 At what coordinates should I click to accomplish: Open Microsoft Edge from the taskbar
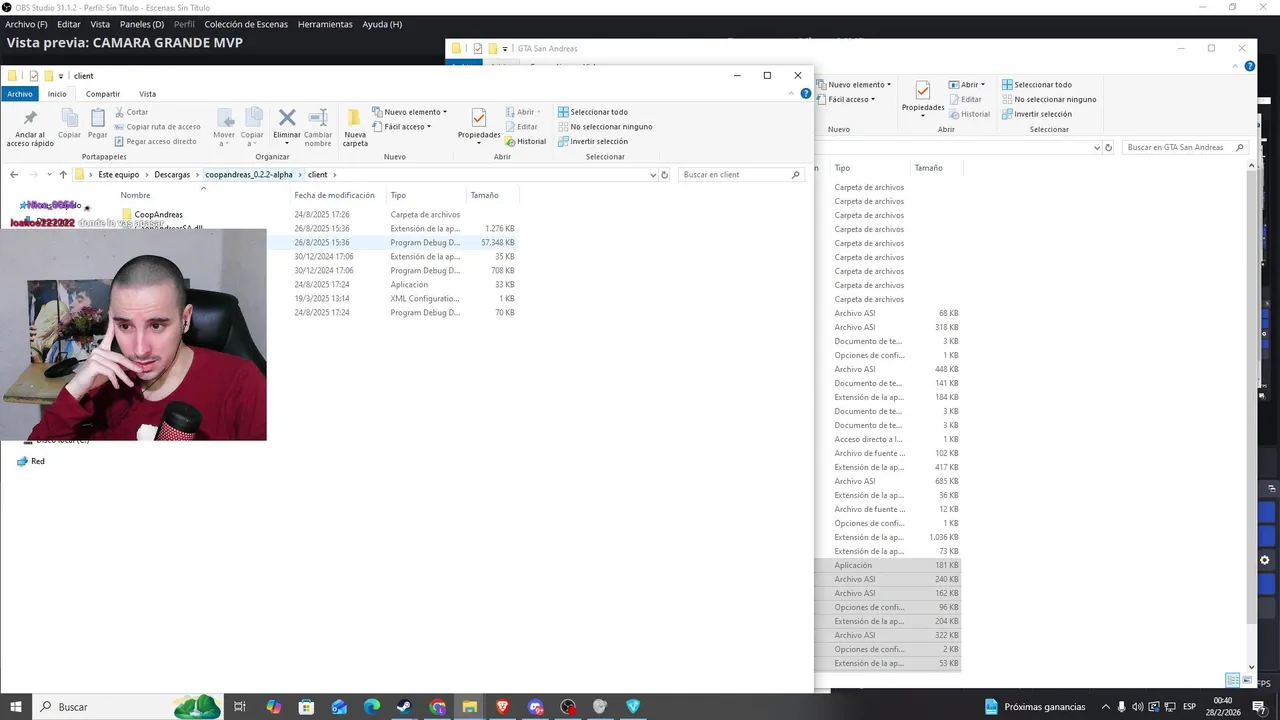pos(372,707)
